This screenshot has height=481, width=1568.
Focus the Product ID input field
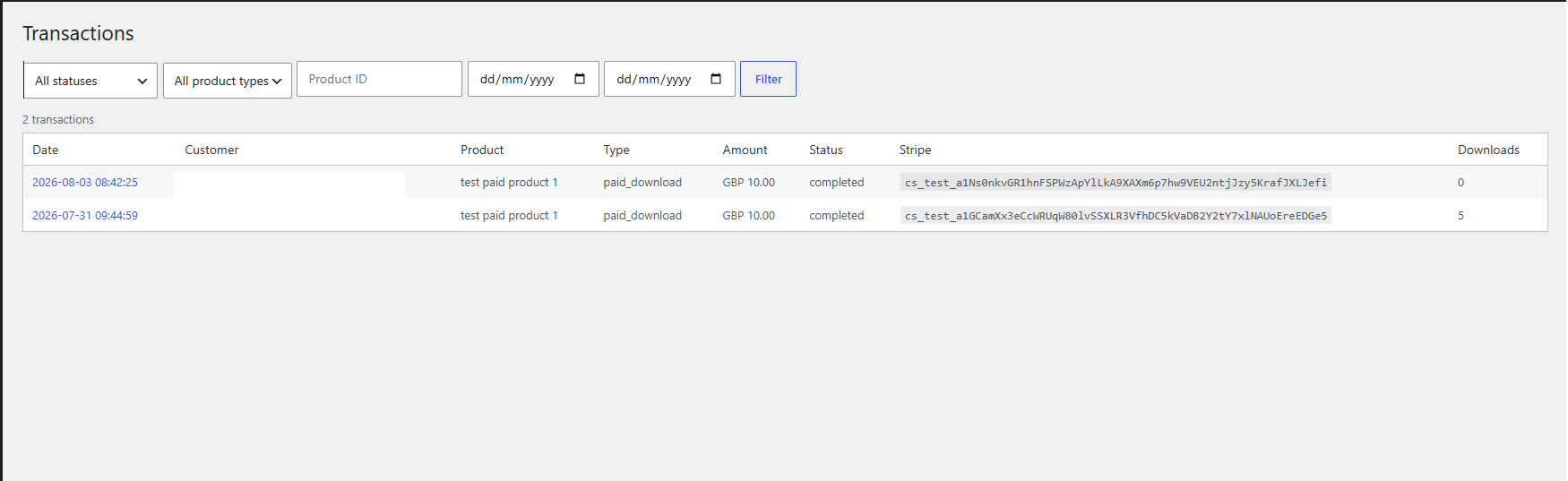pyautogui.click(x=379, y=79)
